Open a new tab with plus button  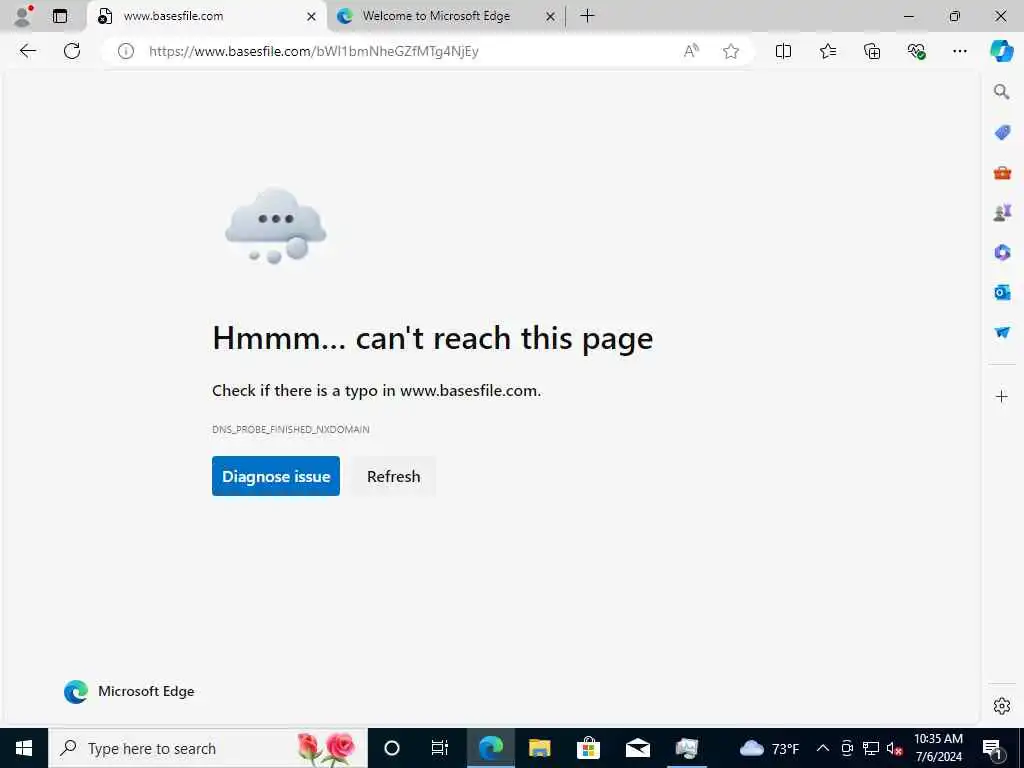587,16
